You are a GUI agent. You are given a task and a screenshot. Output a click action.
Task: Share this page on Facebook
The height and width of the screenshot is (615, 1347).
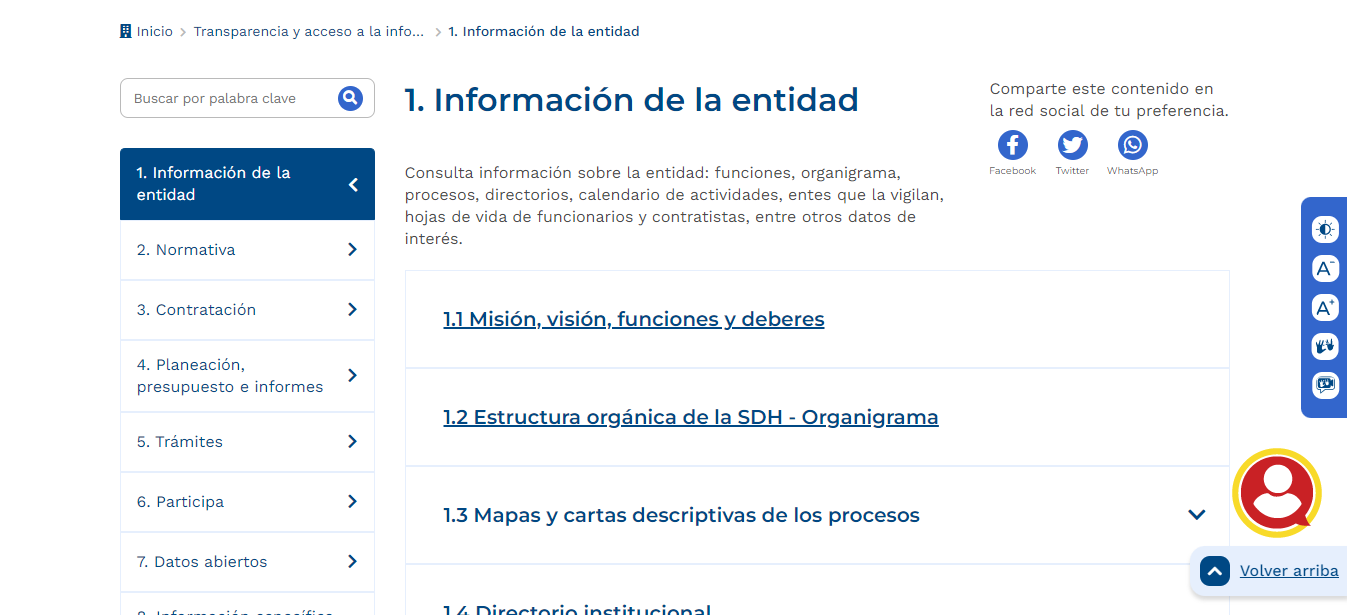1012,146
